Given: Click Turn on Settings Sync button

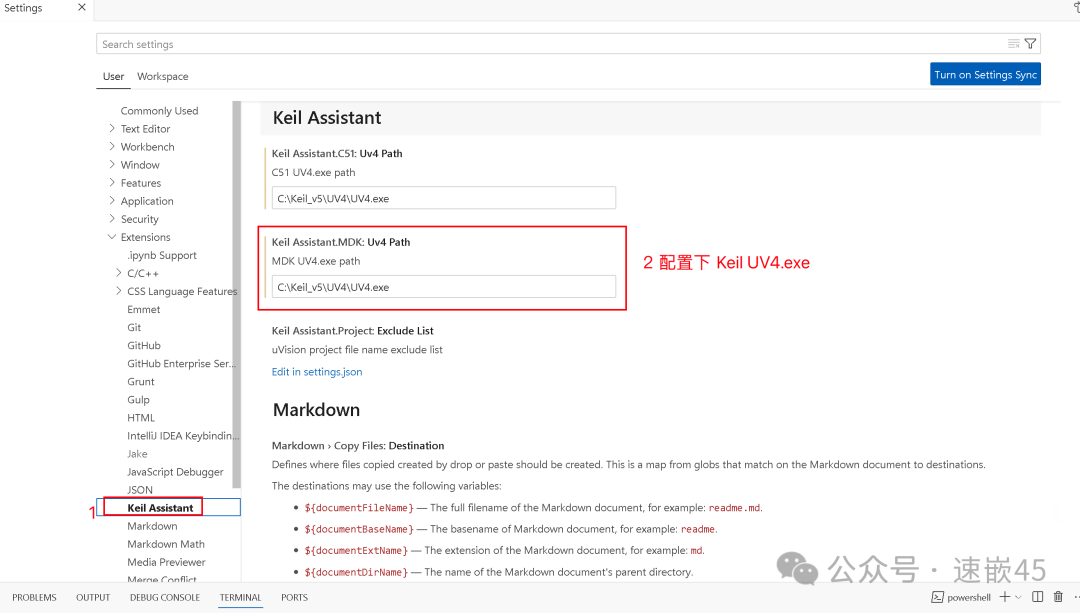Looking at the screenshot, I should click(x=985, y=74).
